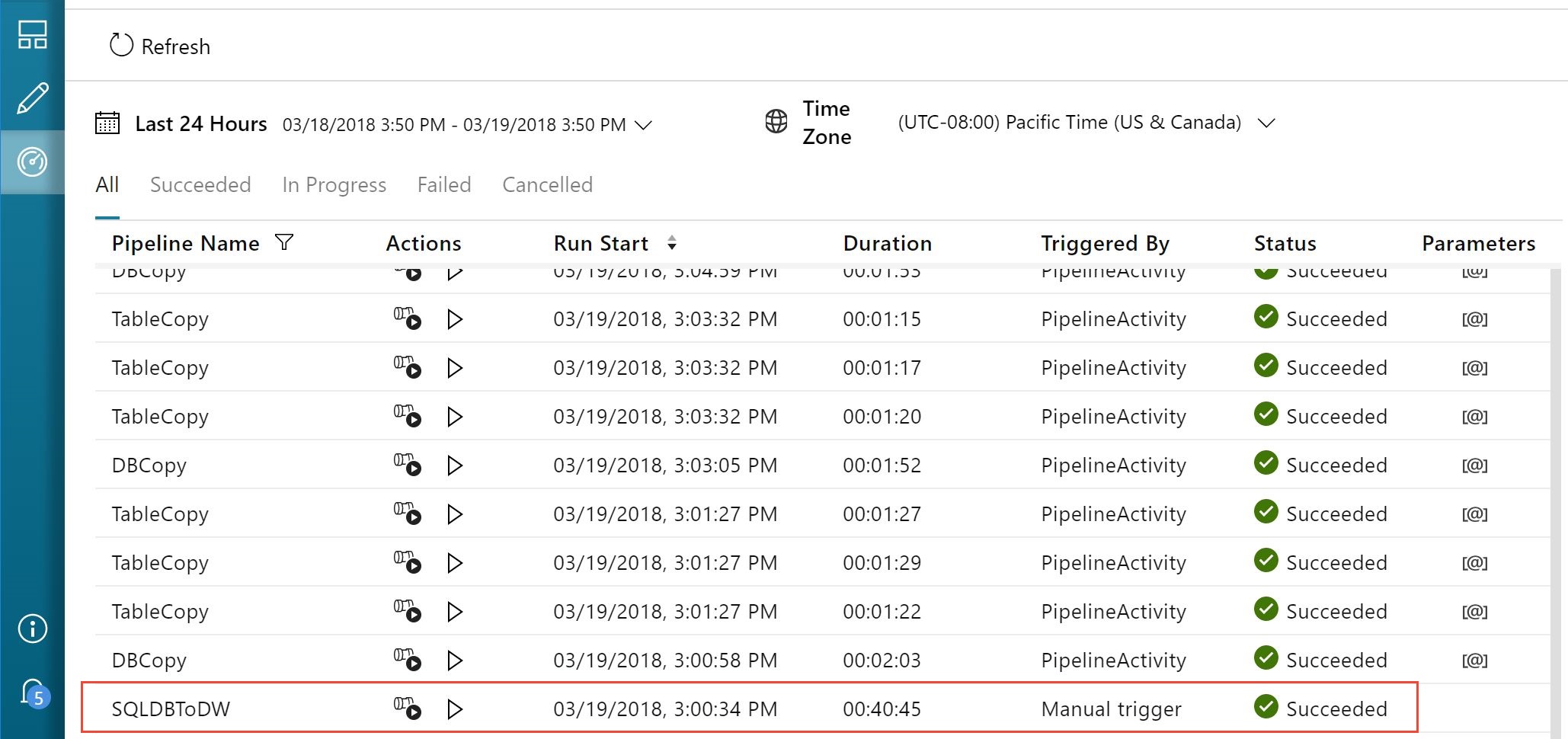The width and height of the screenshot is (1568, 739).
Task: View activity runs for DBCopy started 3:00:58 PM
Action: click(407, 660)
